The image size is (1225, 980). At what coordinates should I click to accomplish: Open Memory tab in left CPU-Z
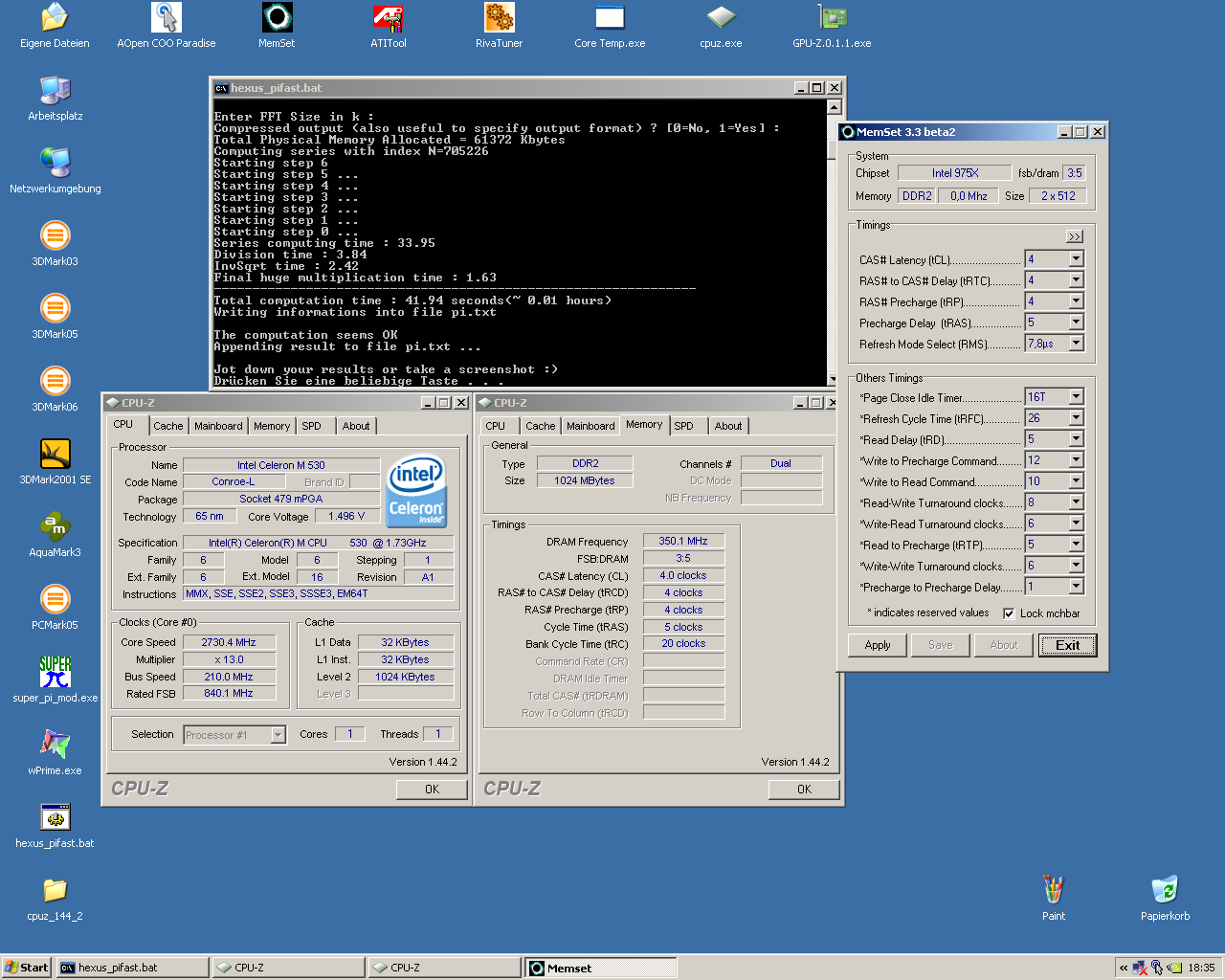click(x=272, y=426)
